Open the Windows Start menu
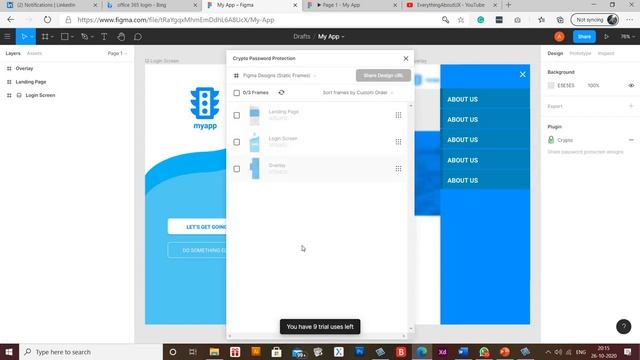This screenshot has height=360, width=640. click(9, 352)
